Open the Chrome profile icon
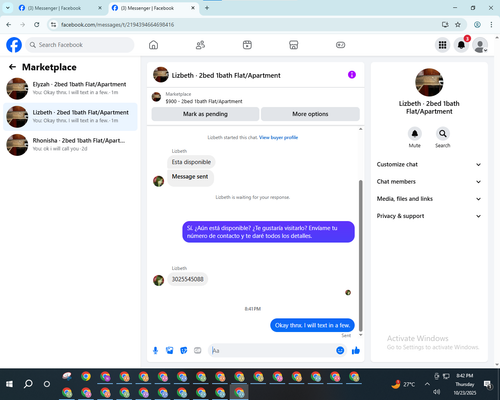 [x=477, y=25]
